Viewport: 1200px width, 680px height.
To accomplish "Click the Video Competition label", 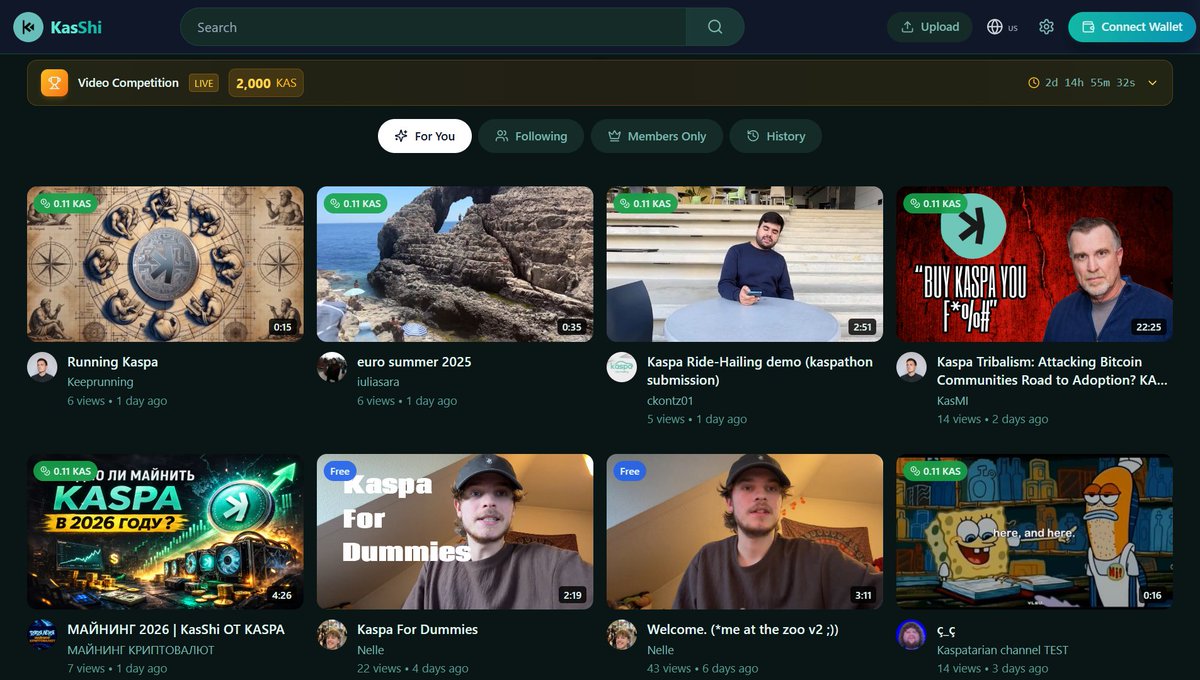I will (x=128, y=83).
